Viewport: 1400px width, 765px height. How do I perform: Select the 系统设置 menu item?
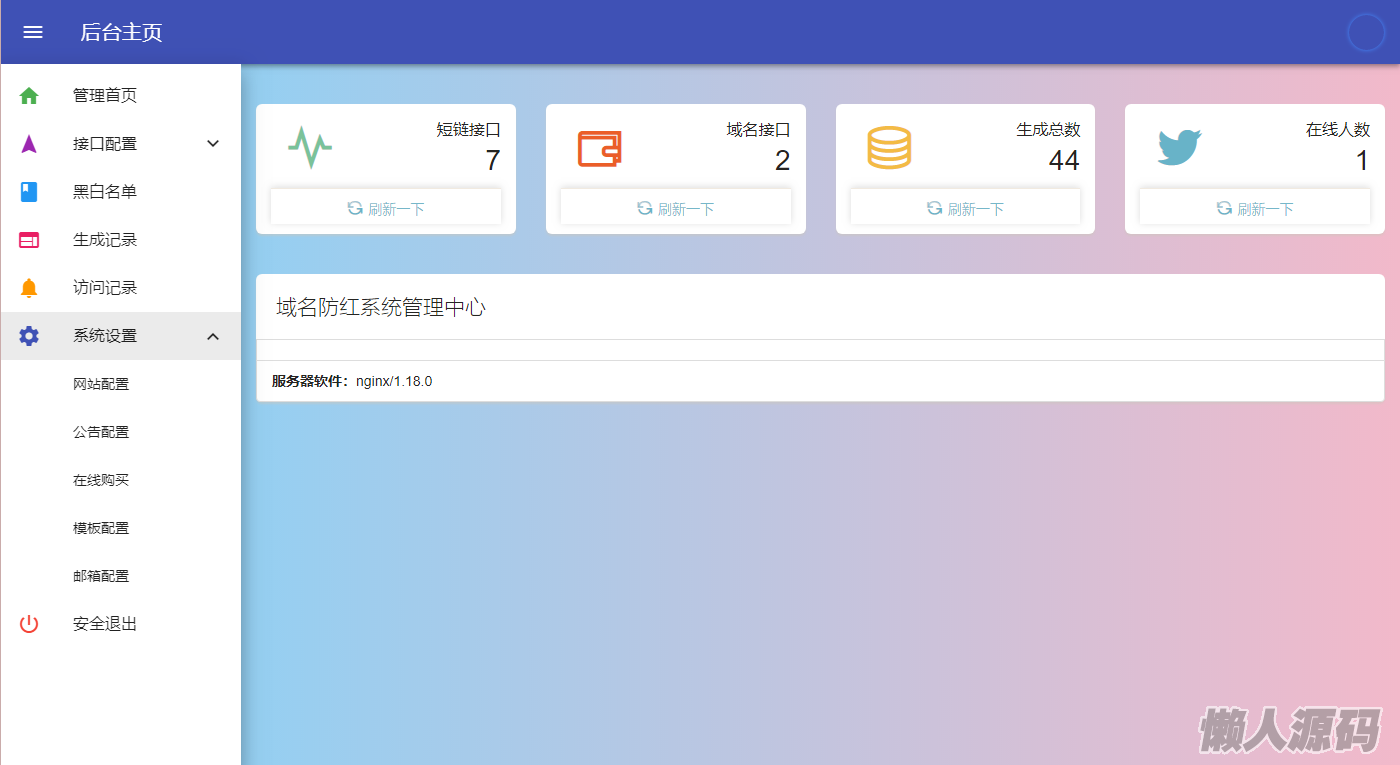(x=120, y=336)
